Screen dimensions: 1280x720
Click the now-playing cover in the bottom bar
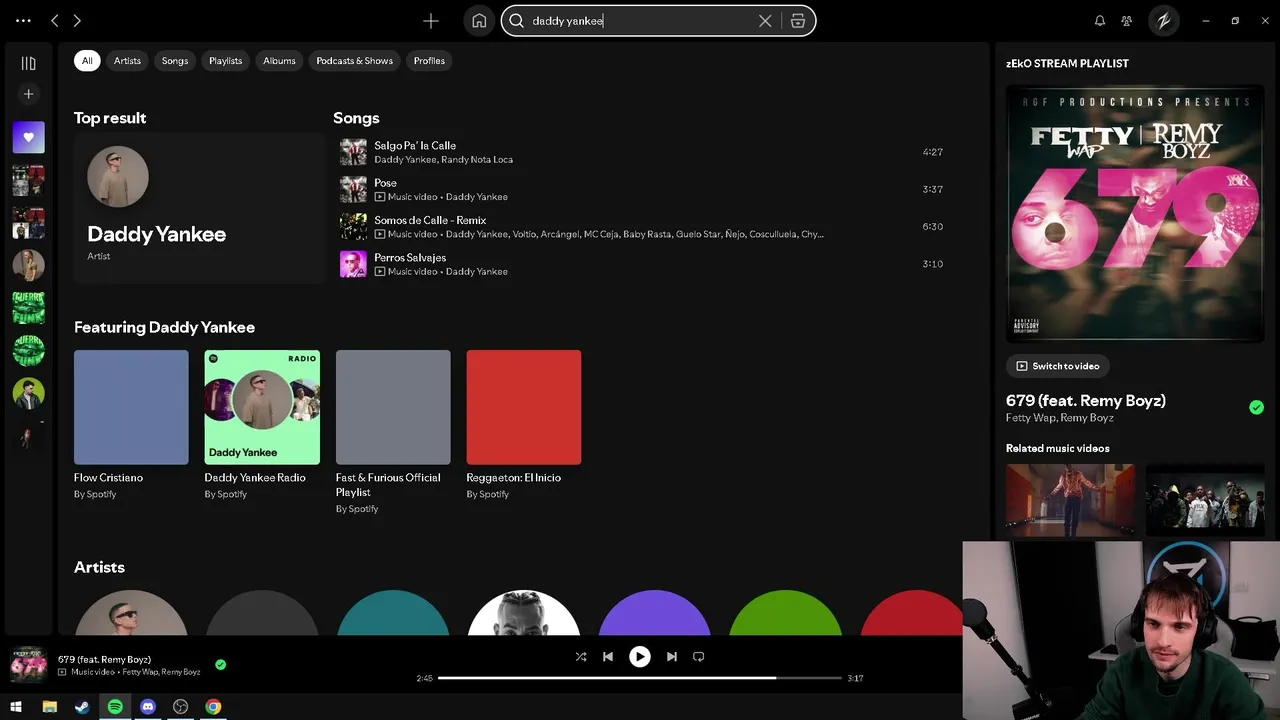pos(28,664)
